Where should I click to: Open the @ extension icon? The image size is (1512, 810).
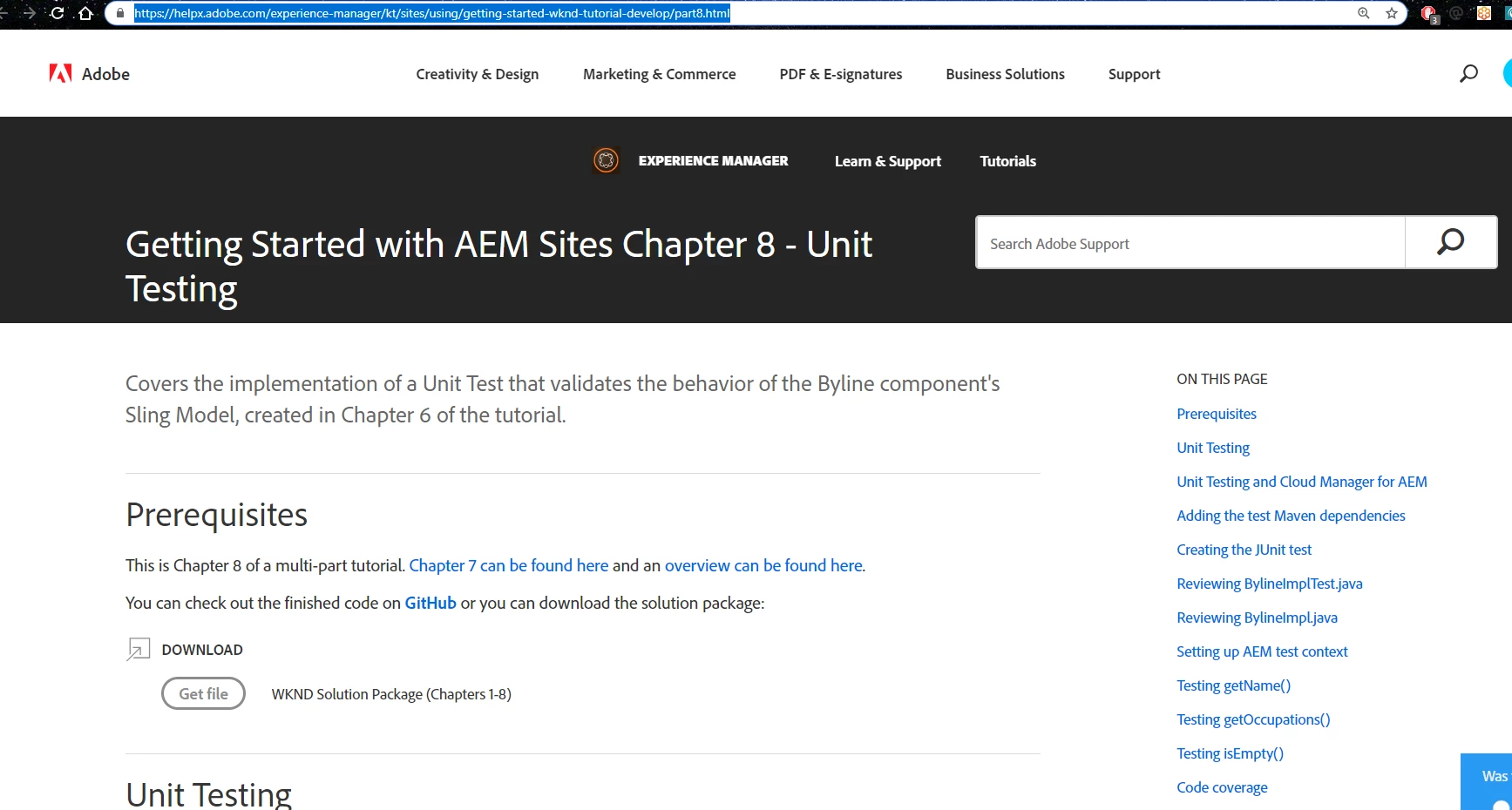pyautogui.click(x=1456, y=13)
